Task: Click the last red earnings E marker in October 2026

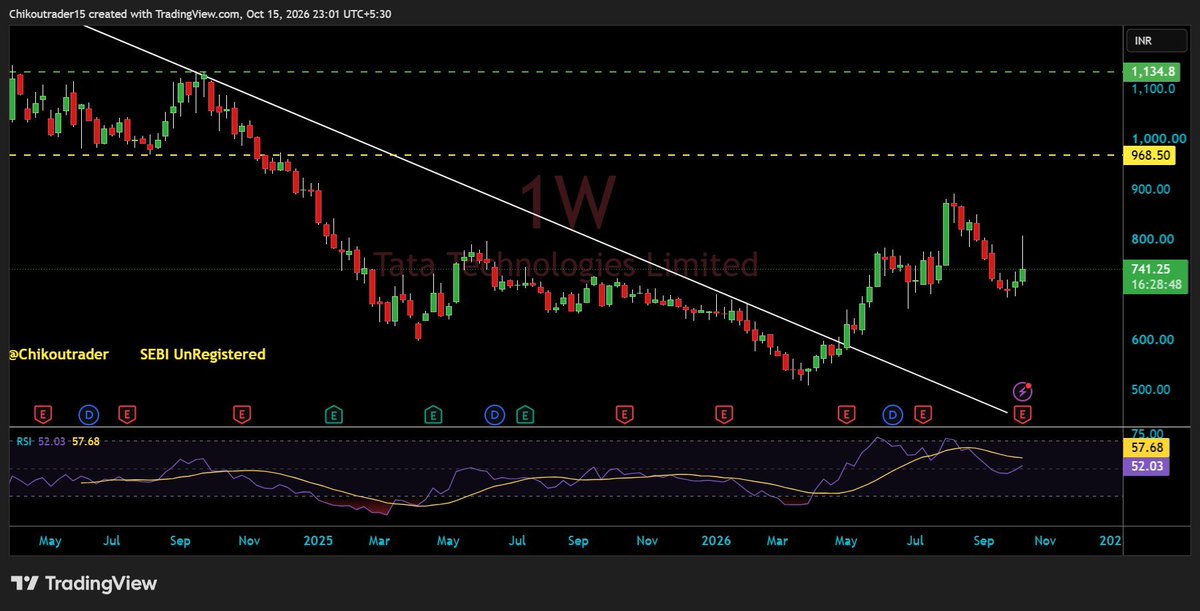Action: coord(1023,412)
